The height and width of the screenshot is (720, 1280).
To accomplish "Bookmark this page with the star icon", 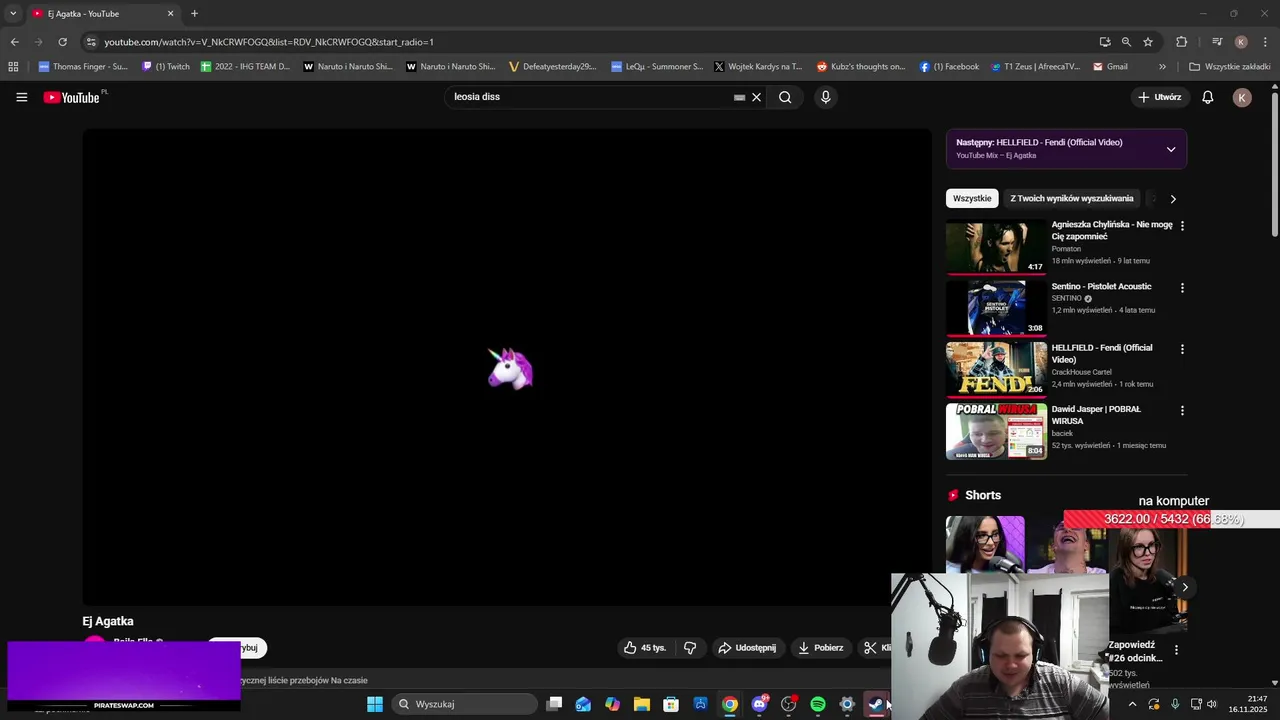I will 1148,42.
